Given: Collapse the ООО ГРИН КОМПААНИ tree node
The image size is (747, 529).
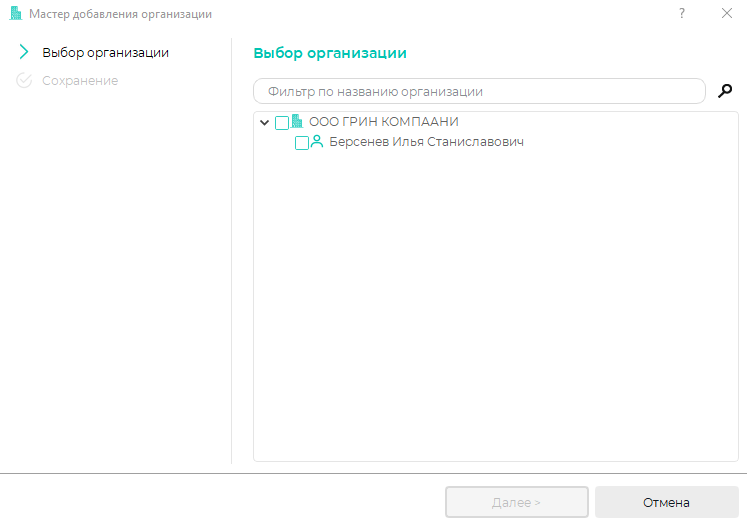Looking at the screenshot, I should pyautogui.click(x=264, y=123).
